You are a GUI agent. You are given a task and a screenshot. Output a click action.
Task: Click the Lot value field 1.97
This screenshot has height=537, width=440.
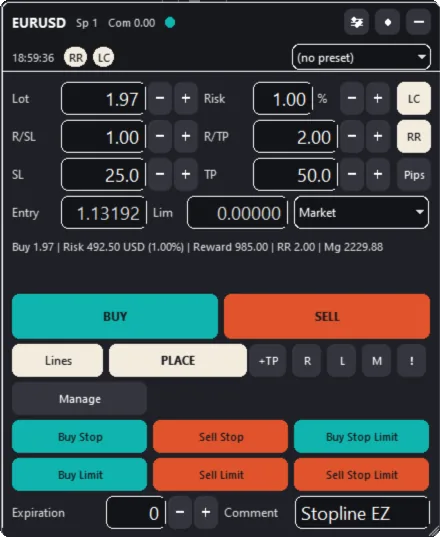[x=103, y=99]
